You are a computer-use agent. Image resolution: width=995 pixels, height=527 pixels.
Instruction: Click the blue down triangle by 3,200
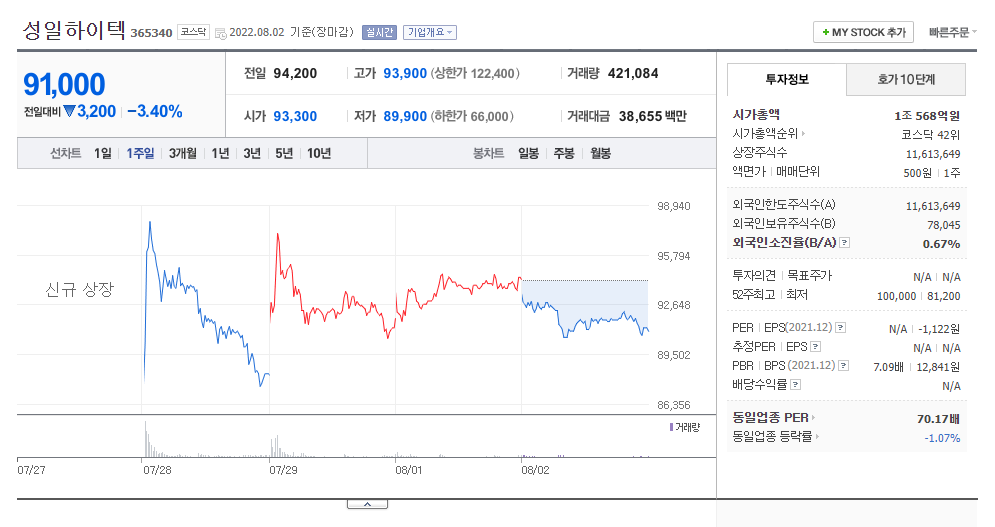click(x=69, y=111)
